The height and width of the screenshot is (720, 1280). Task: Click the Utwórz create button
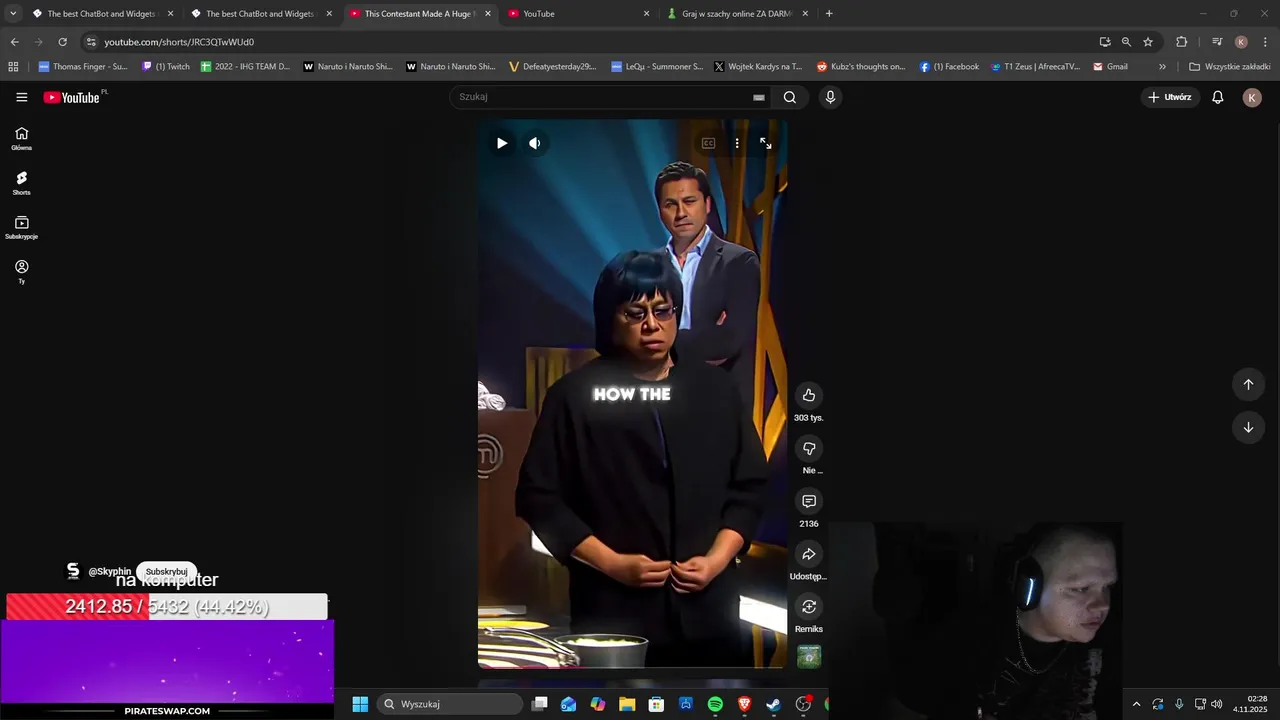[x=1170, y=97]
